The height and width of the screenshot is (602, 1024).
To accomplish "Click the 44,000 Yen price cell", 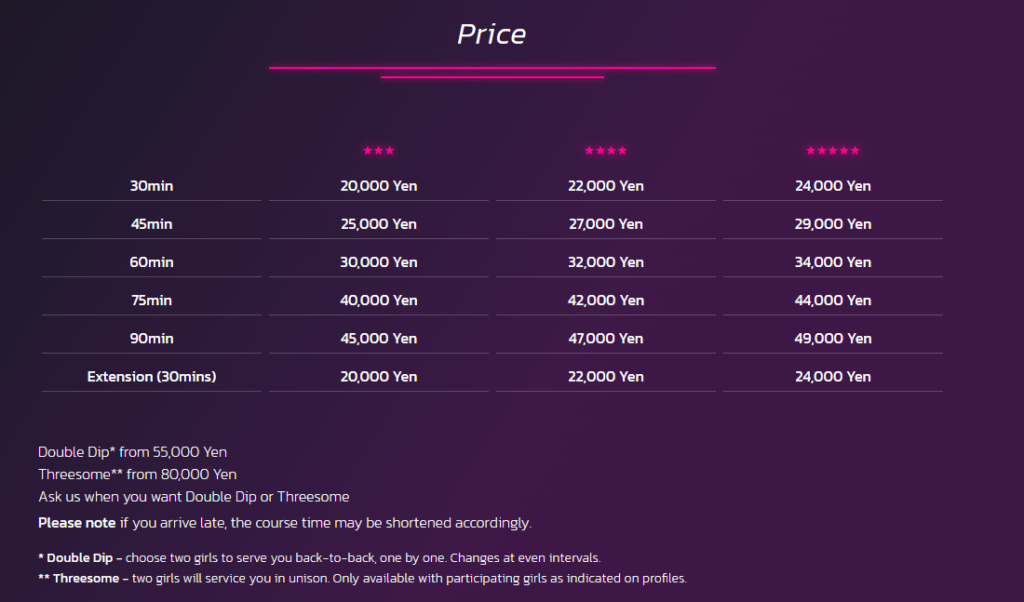I will tap(833, 300).
